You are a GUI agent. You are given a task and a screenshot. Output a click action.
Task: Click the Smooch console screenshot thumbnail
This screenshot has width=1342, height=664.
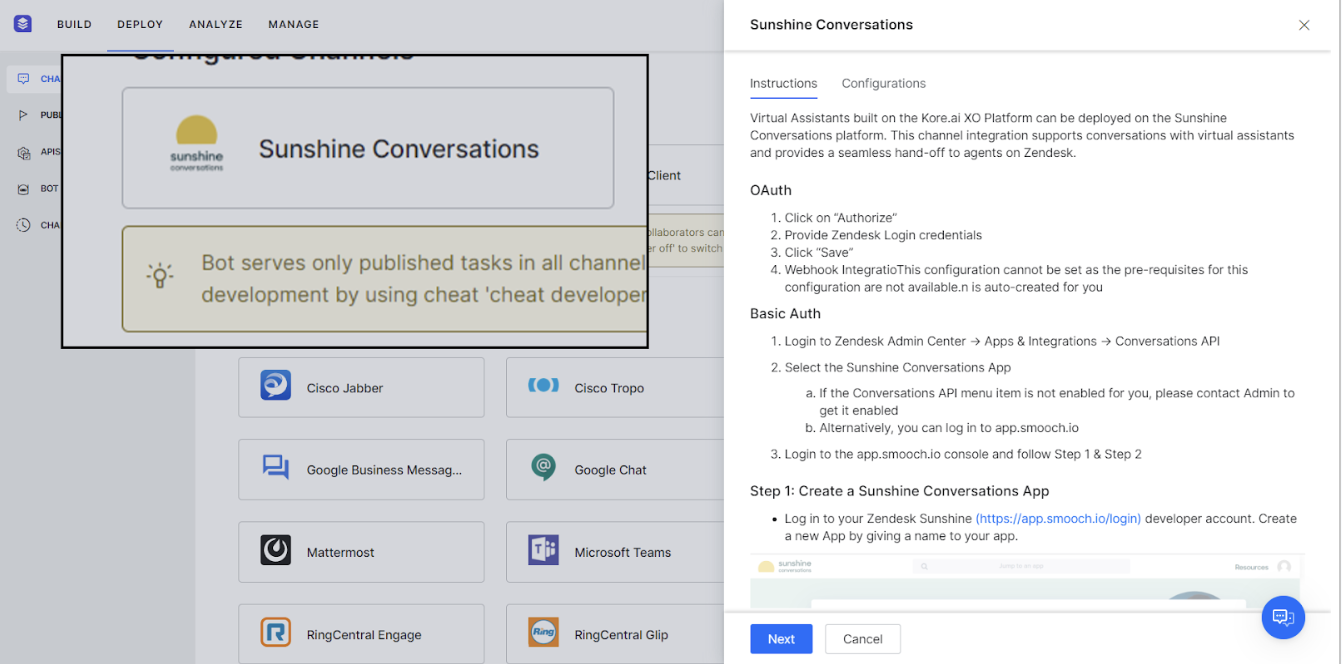click(1027, 581)
